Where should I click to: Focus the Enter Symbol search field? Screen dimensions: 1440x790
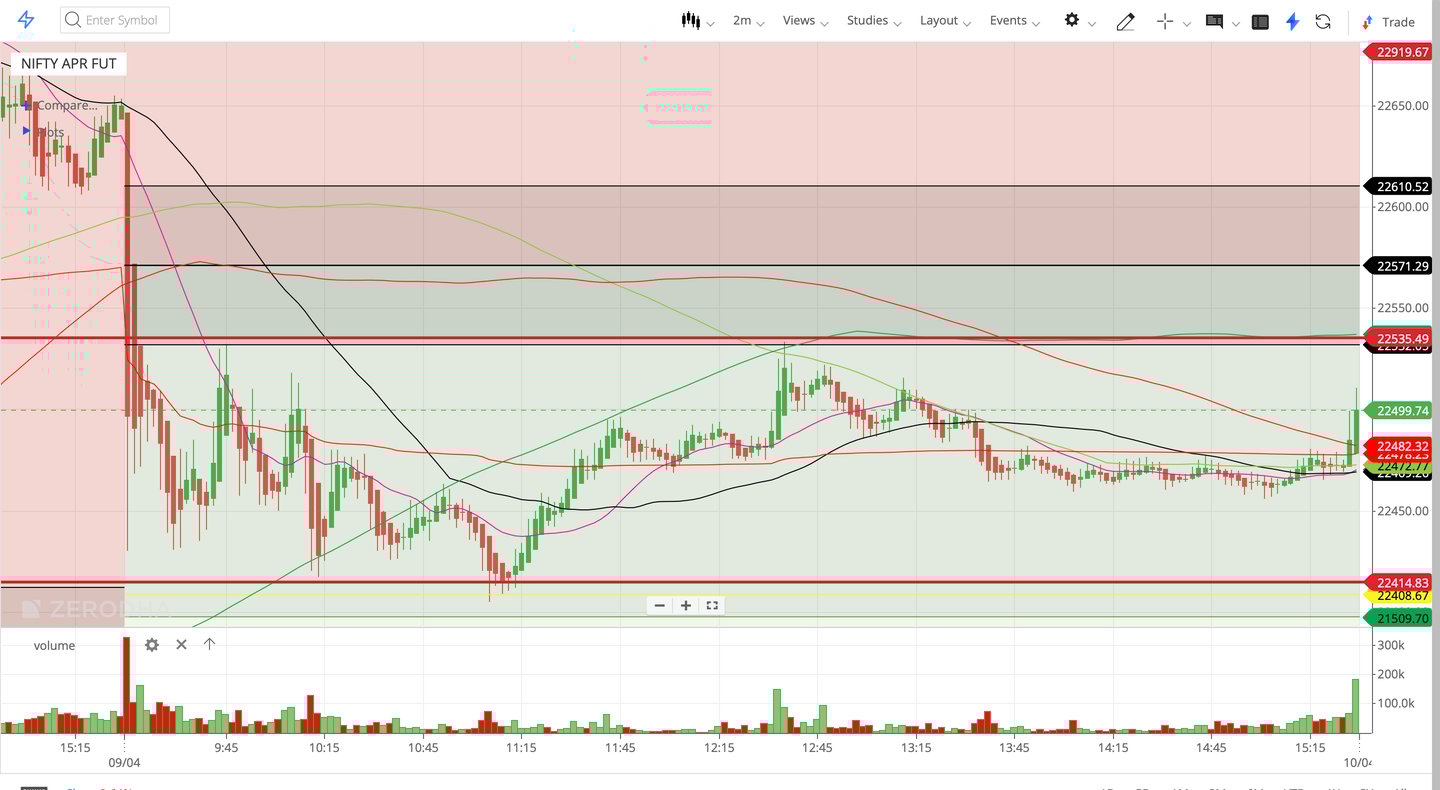pos(115,20)
